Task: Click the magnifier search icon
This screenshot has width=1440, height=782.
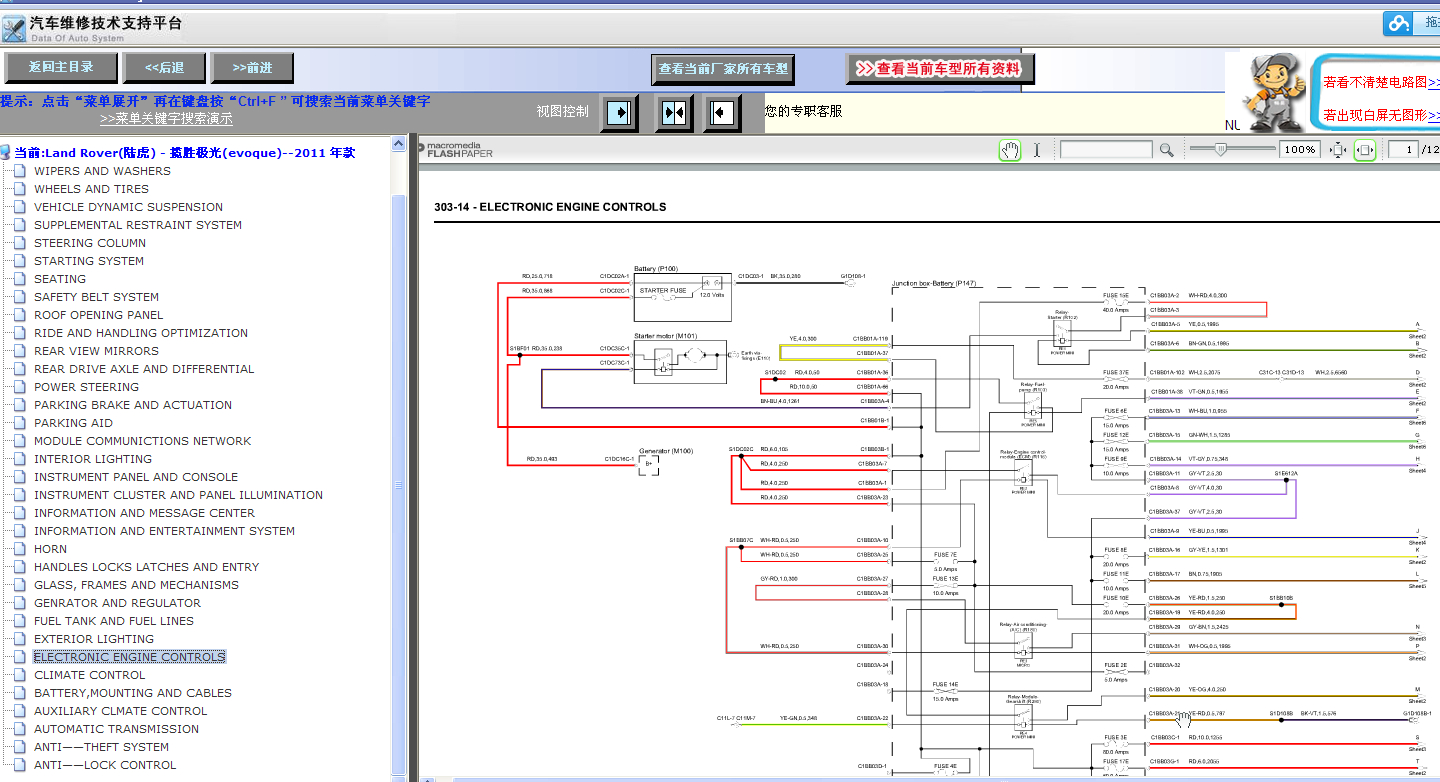Action: click(1166, 150)
